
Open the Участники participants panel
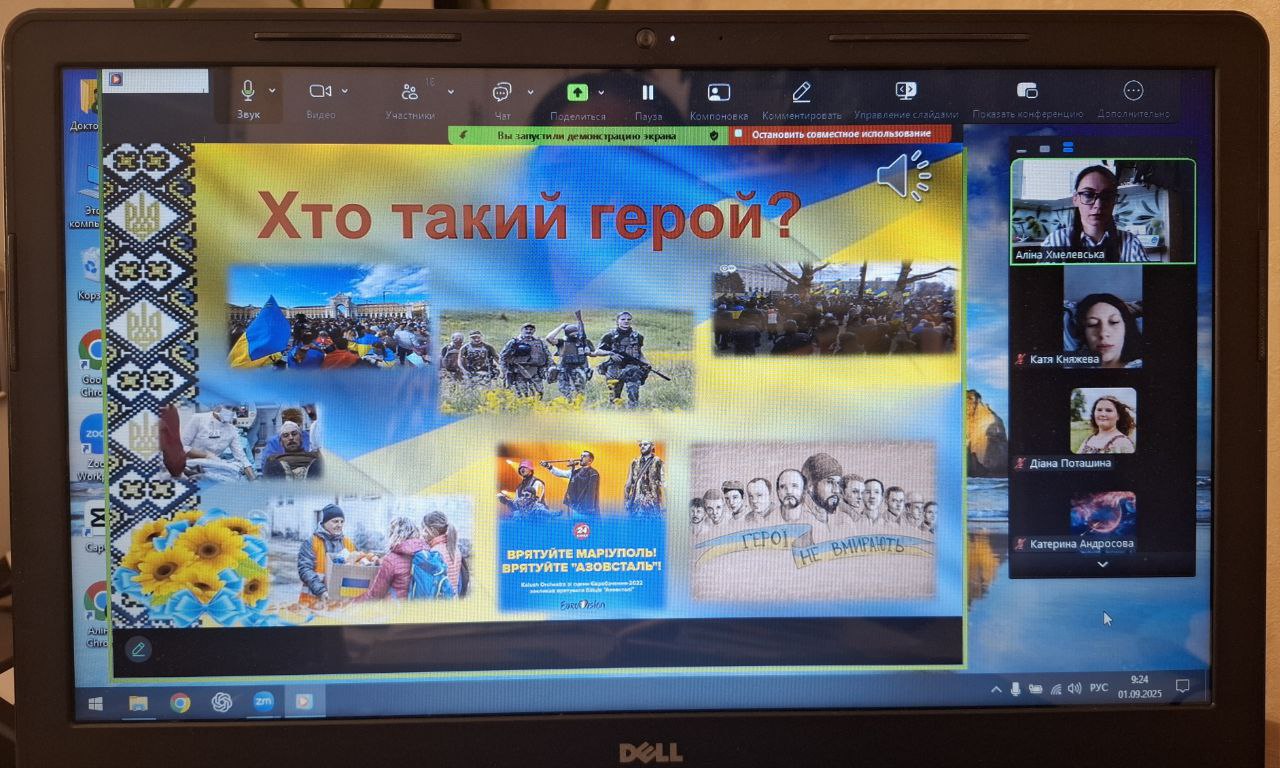click(409, 93)
